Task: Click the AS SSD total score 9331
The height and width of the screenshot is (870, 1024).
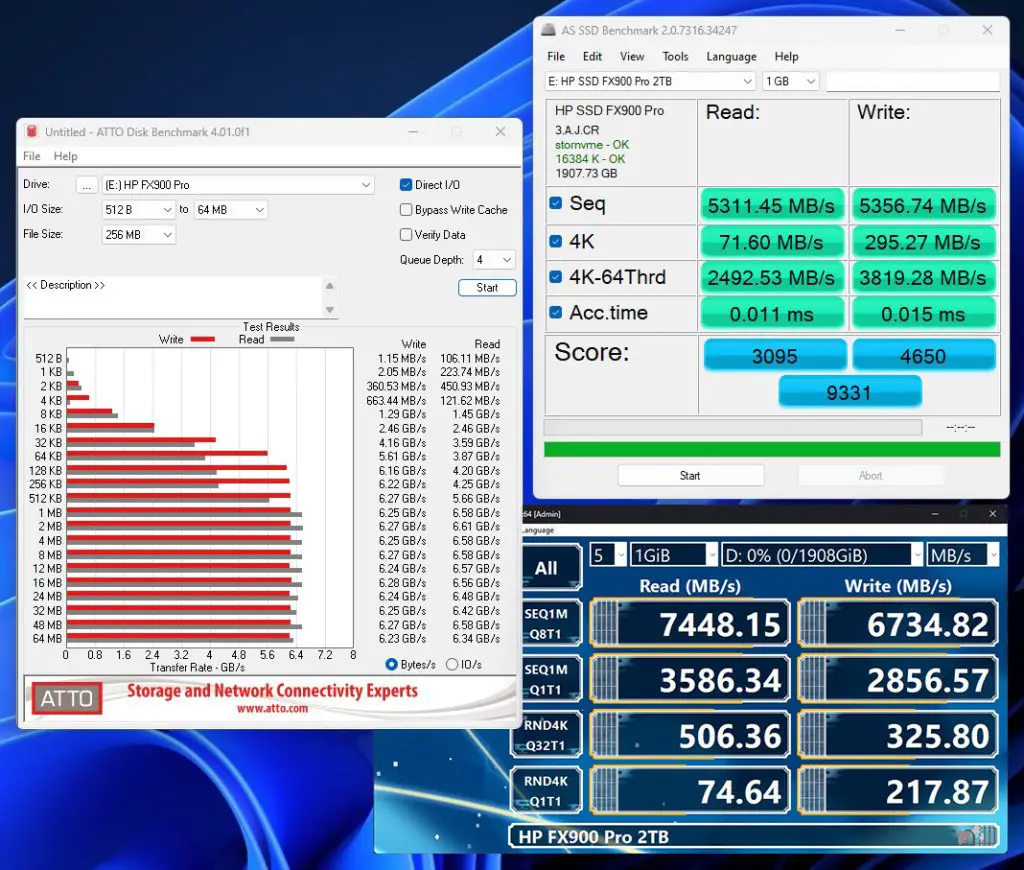Action: click(x=849, y=393)
